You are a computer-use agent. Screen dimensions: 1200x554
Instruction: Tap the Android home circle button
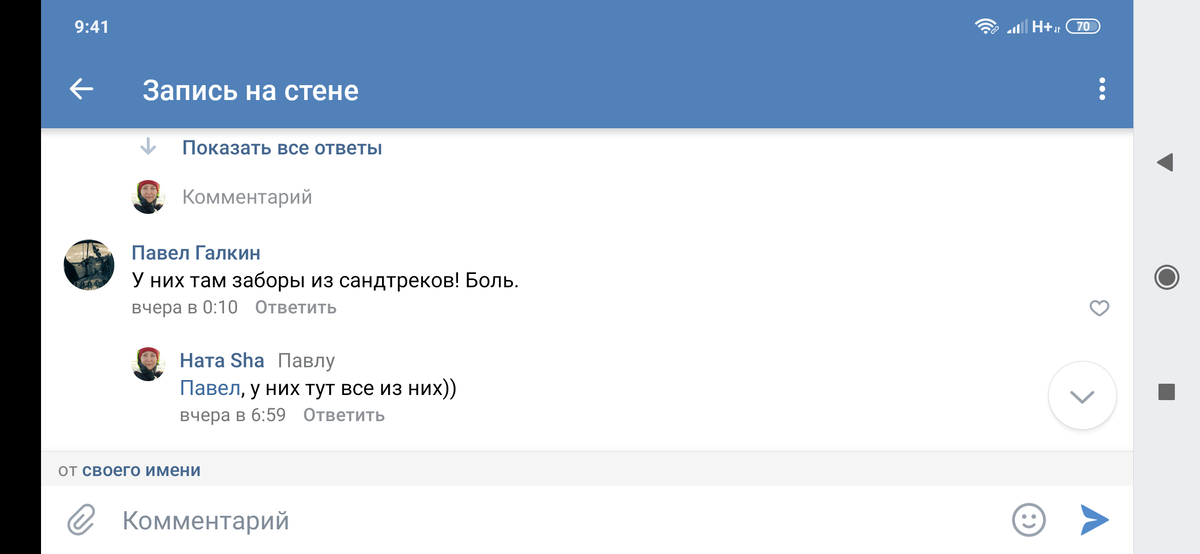(x=1166, y=277)
